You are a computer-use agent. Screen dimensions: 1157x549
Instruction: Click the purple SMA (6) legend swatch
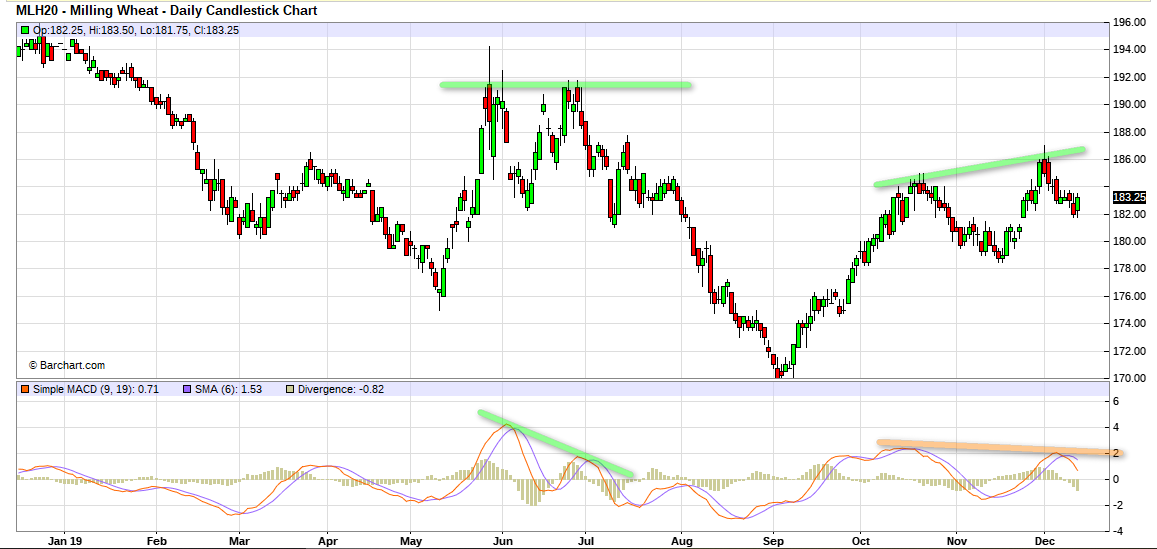pyautogui.click(x=187, y=389)
